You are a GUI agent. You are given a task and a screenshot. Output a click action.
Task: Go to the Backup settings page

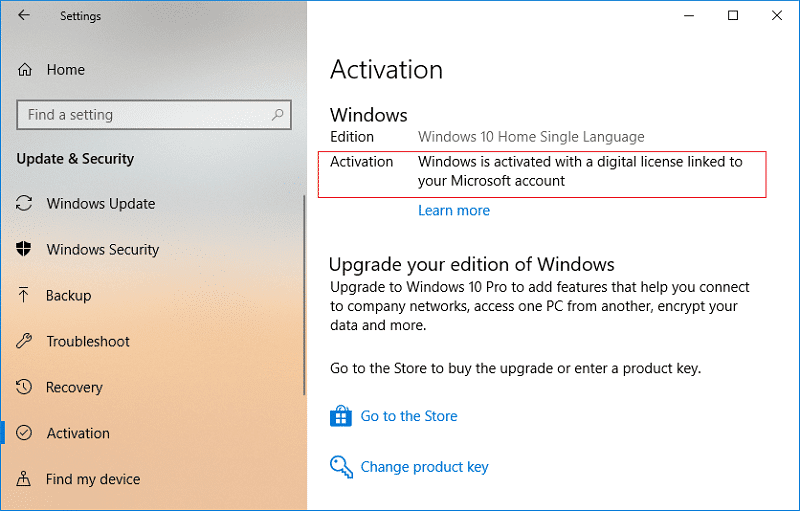[68, 296]
